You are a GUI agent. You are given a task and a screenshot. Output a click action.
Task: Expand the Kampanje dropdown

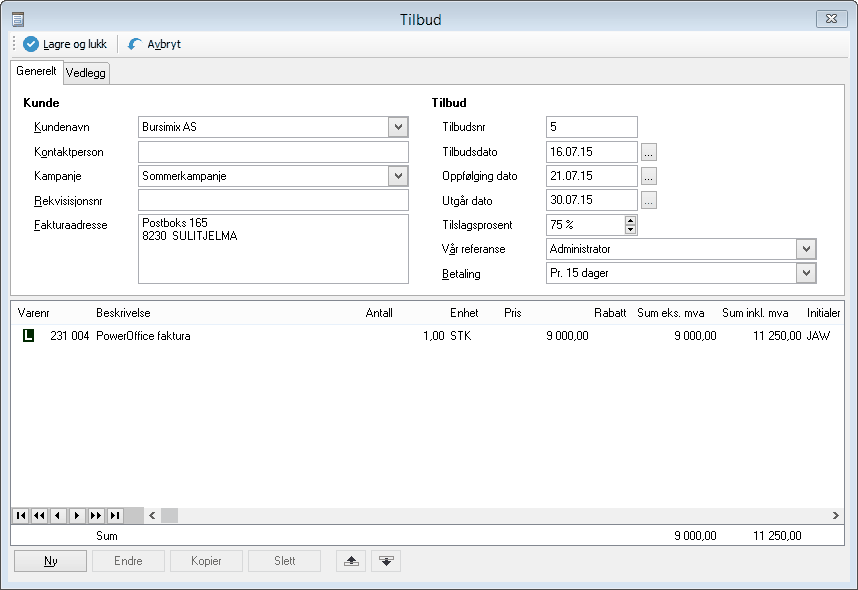pos(398,176)
